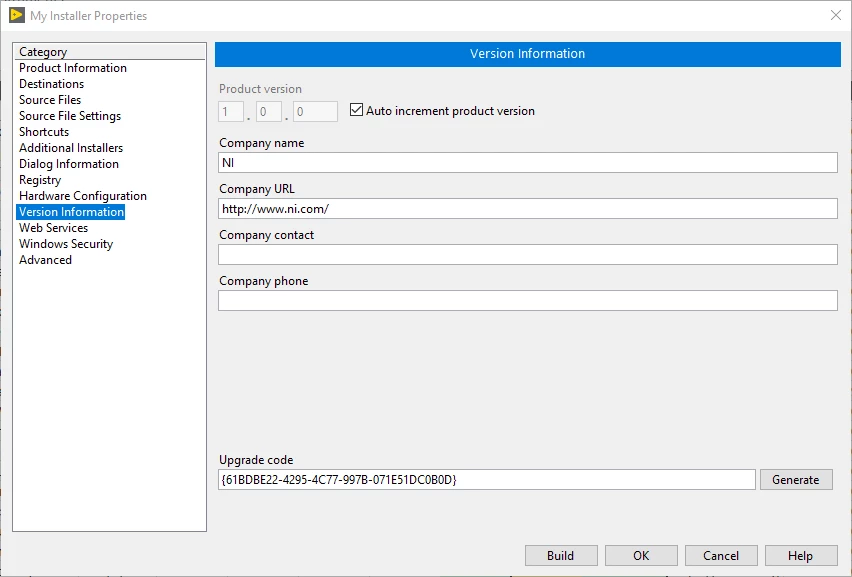852x577 pixels.
Task: Go to the Advanced category
Action: click(46, 260)
